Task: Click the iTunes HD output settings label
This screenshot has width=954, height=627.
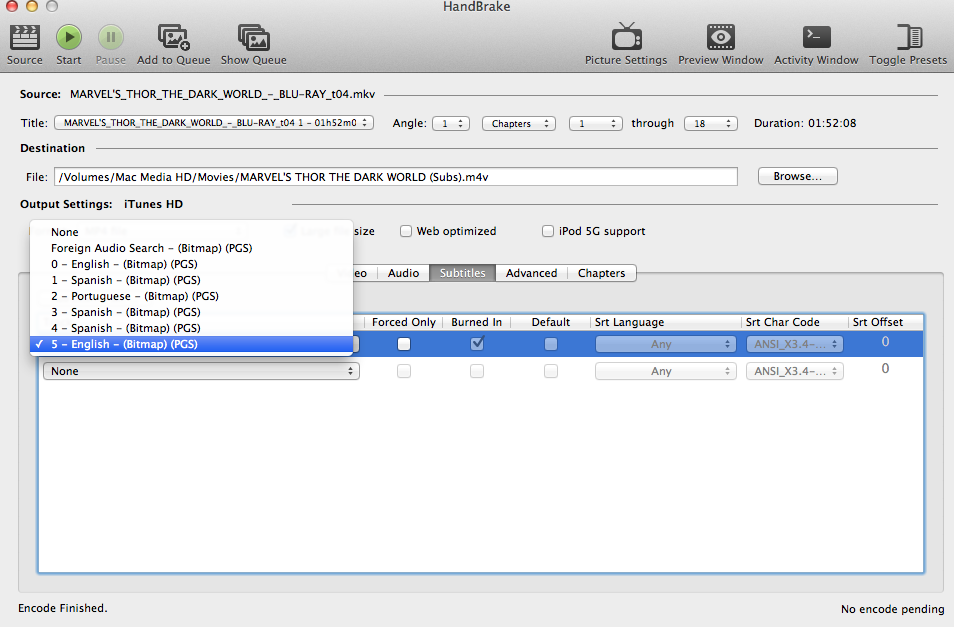Action: pos(153,204)
